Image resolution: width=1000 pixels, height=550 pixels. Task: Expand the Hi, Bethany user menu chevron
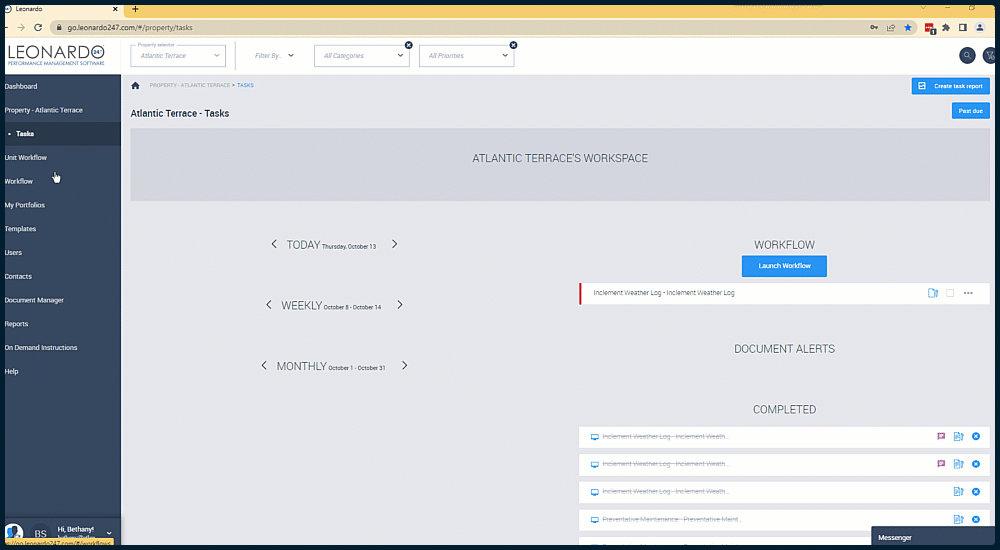click(109, 533)
